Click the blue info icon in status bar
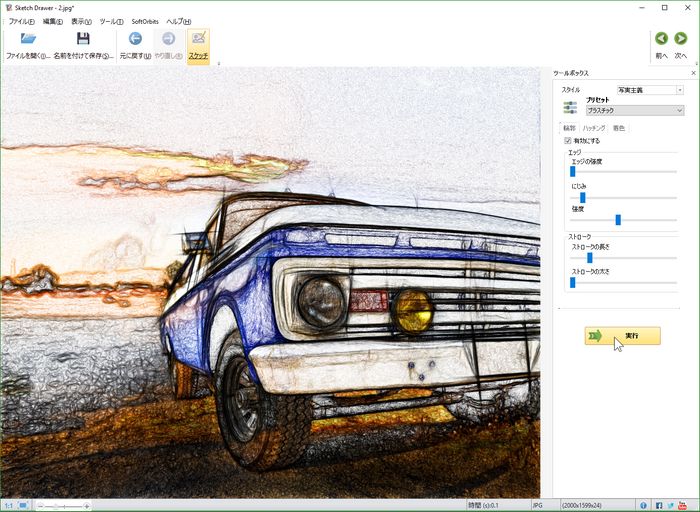This screenshot has width=700, height=512. [643, 505]
